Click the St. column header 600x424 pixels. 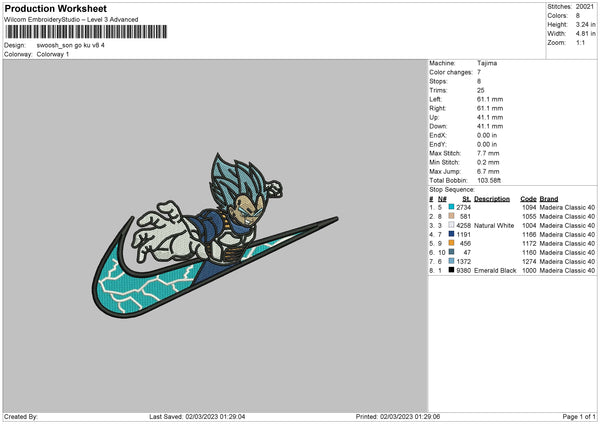pyautogui.click(x=466, y=199)
